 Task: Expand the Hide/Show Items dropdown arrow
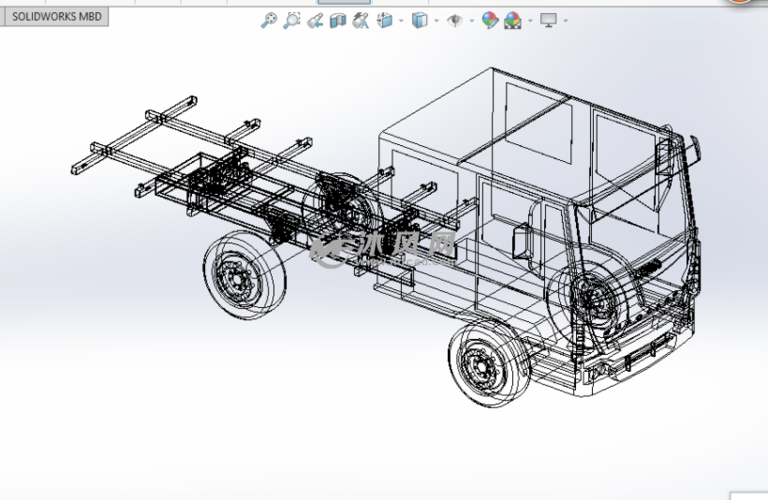(x=470, y=20)
